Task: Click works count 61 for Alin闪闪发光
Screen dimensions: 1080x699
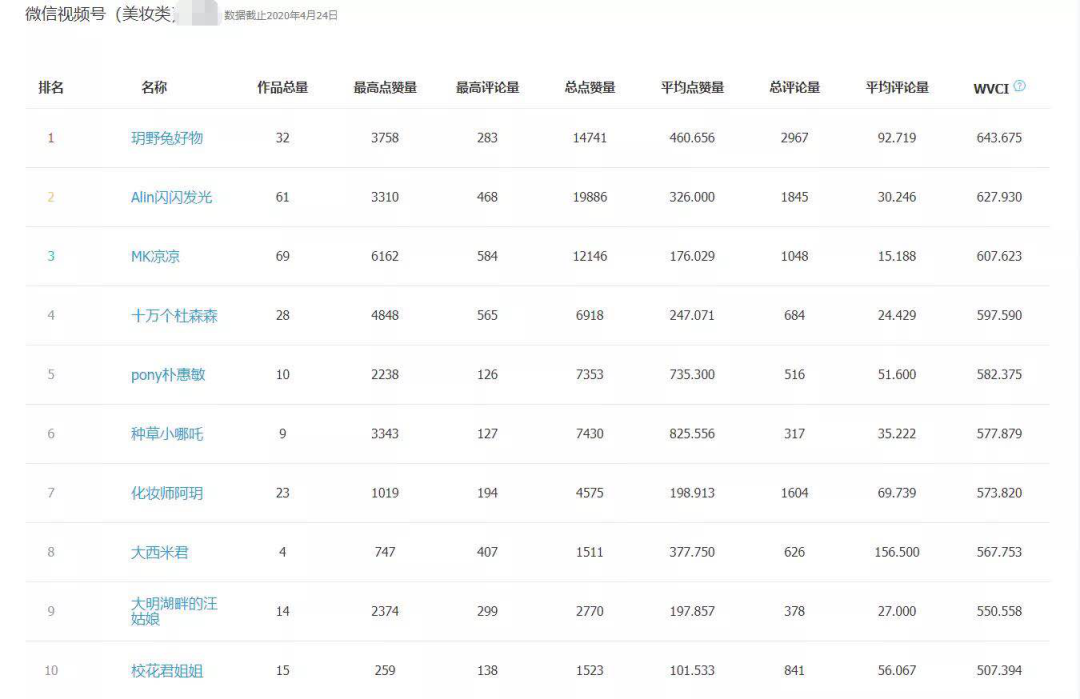Action: point(282,197)
